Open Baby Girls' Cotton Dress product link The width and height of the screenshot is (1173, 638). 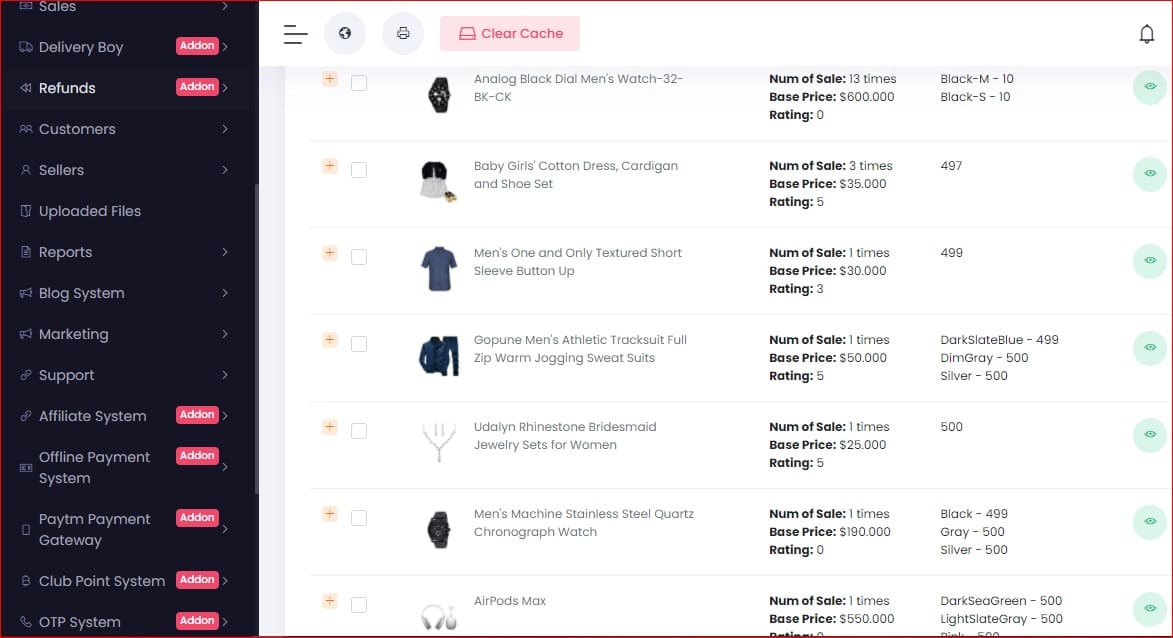(x=575, y=174)
